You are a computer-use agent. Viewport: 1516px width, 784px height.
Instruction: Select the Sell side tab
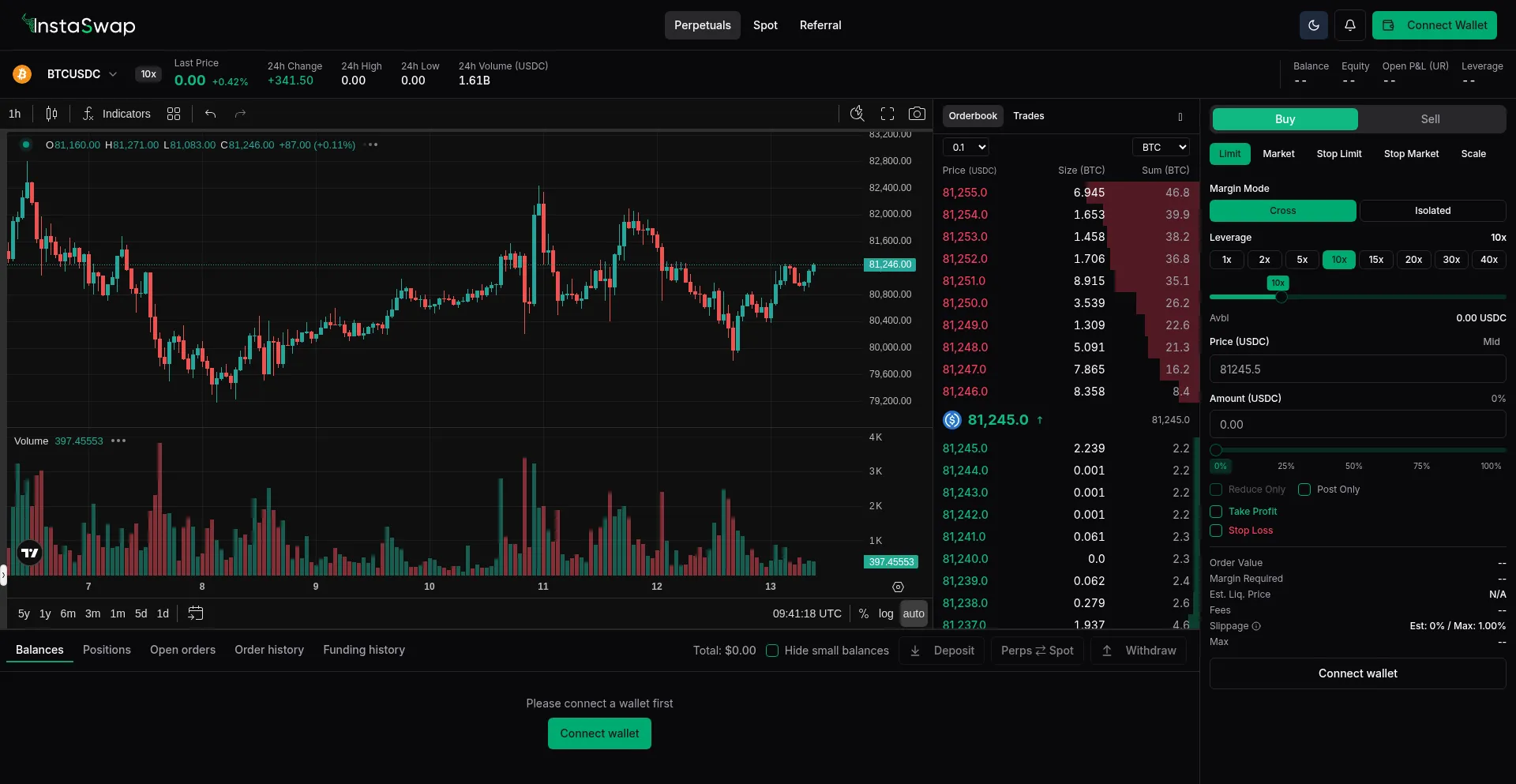click(x=1431, y=119)
